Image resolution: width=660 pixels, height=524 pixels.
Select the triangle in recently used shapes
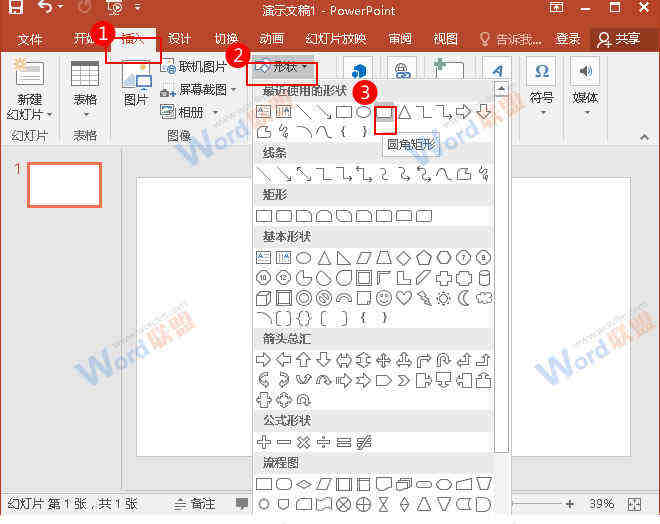405,112
